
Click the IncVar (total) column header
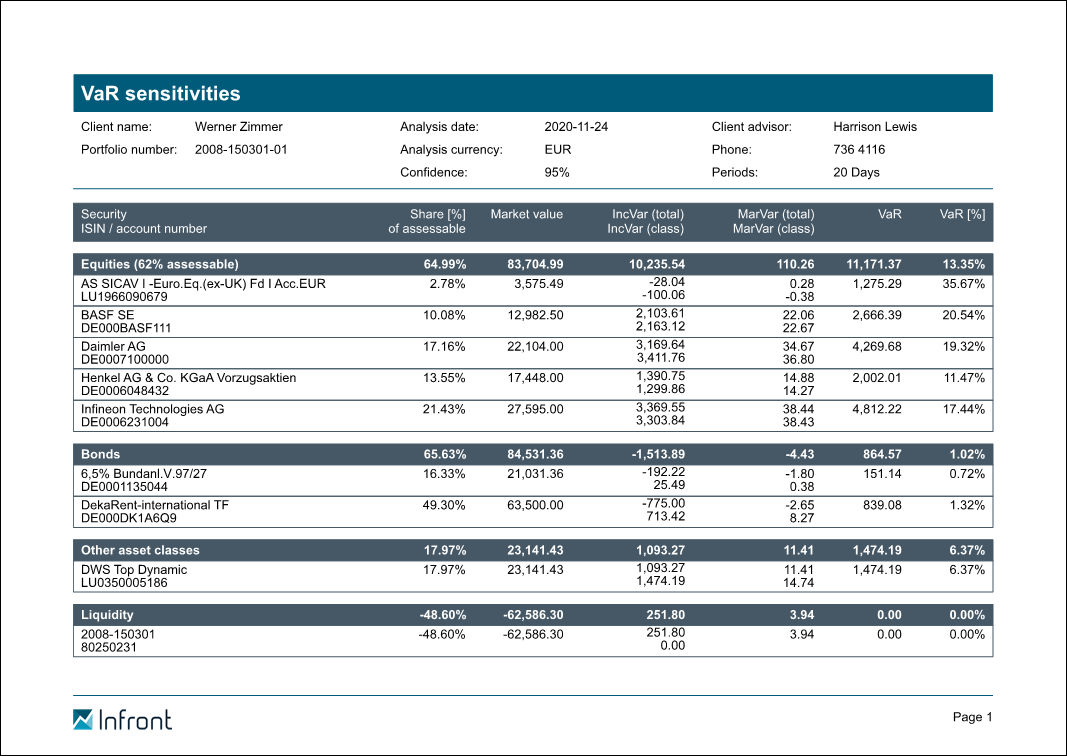(648, 214)
